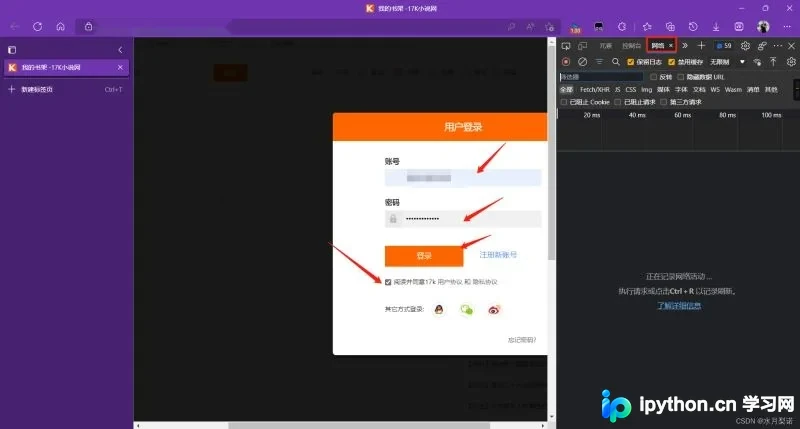
Task: Close the 17K小说网 vertical tab
Action: [120, 67]
